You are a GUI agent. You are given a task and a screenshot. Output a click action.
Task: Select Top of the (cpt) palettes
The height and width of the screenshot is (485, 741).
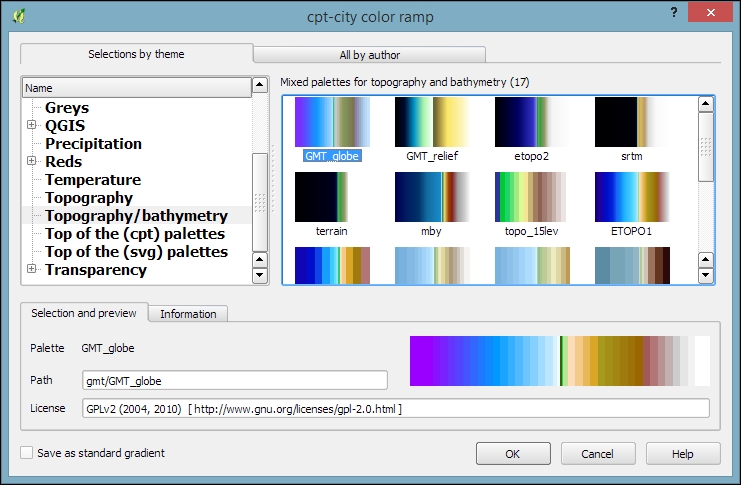coord(135,233)
